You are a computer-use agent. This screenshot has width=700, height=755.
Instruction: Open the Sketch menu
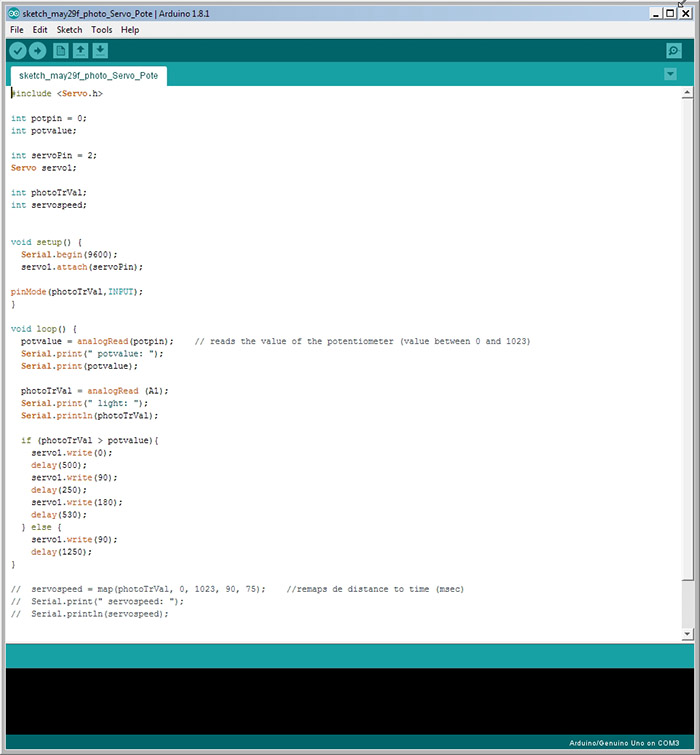(x=69, y=30)
